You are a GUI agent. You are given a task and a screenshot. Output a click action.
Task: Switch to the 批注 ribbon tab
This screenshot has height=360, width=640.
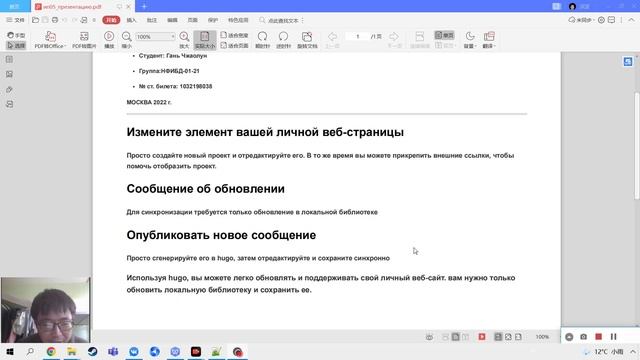(152, 20)
